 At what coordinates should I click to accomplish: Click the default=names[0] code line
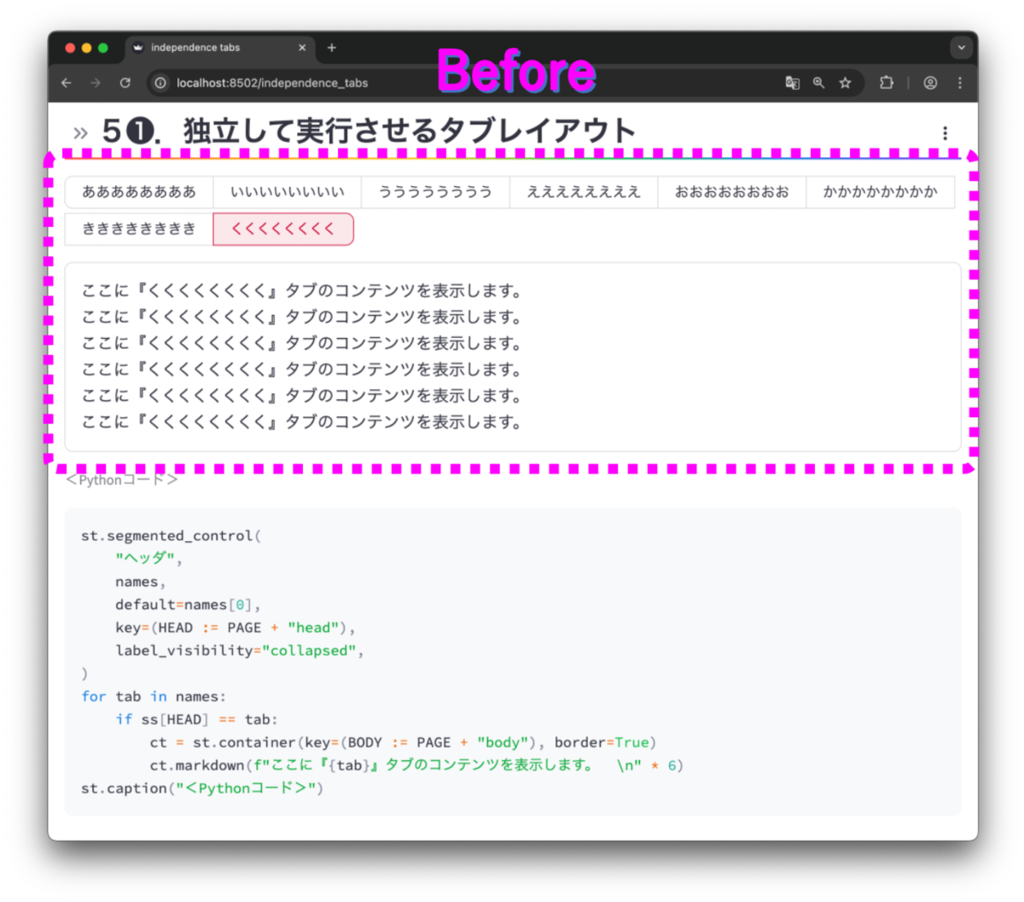(x=188, y=605)
